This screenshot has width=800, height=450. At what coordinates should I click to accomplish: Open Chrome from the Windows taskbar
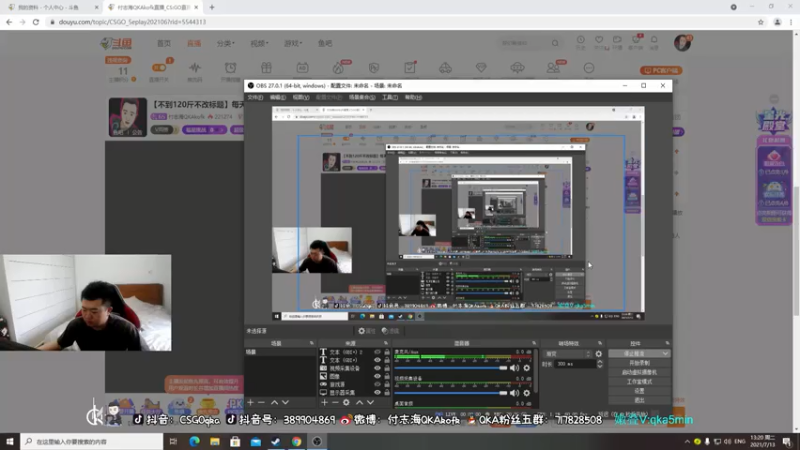point(296,441)
